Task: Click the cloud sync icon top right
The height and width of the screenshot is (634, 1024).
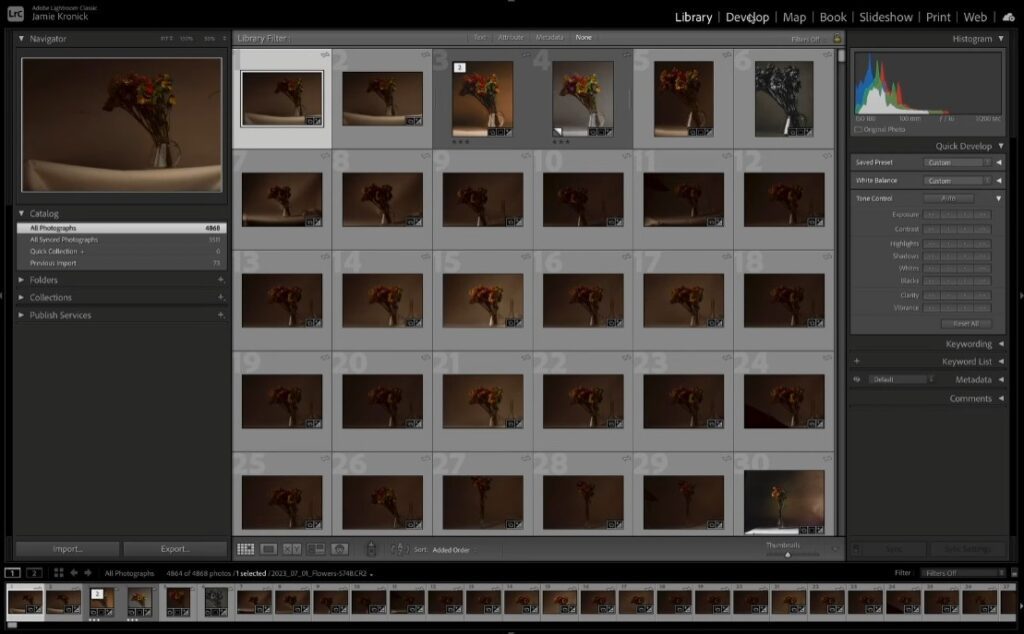Action: [1007, 17]
